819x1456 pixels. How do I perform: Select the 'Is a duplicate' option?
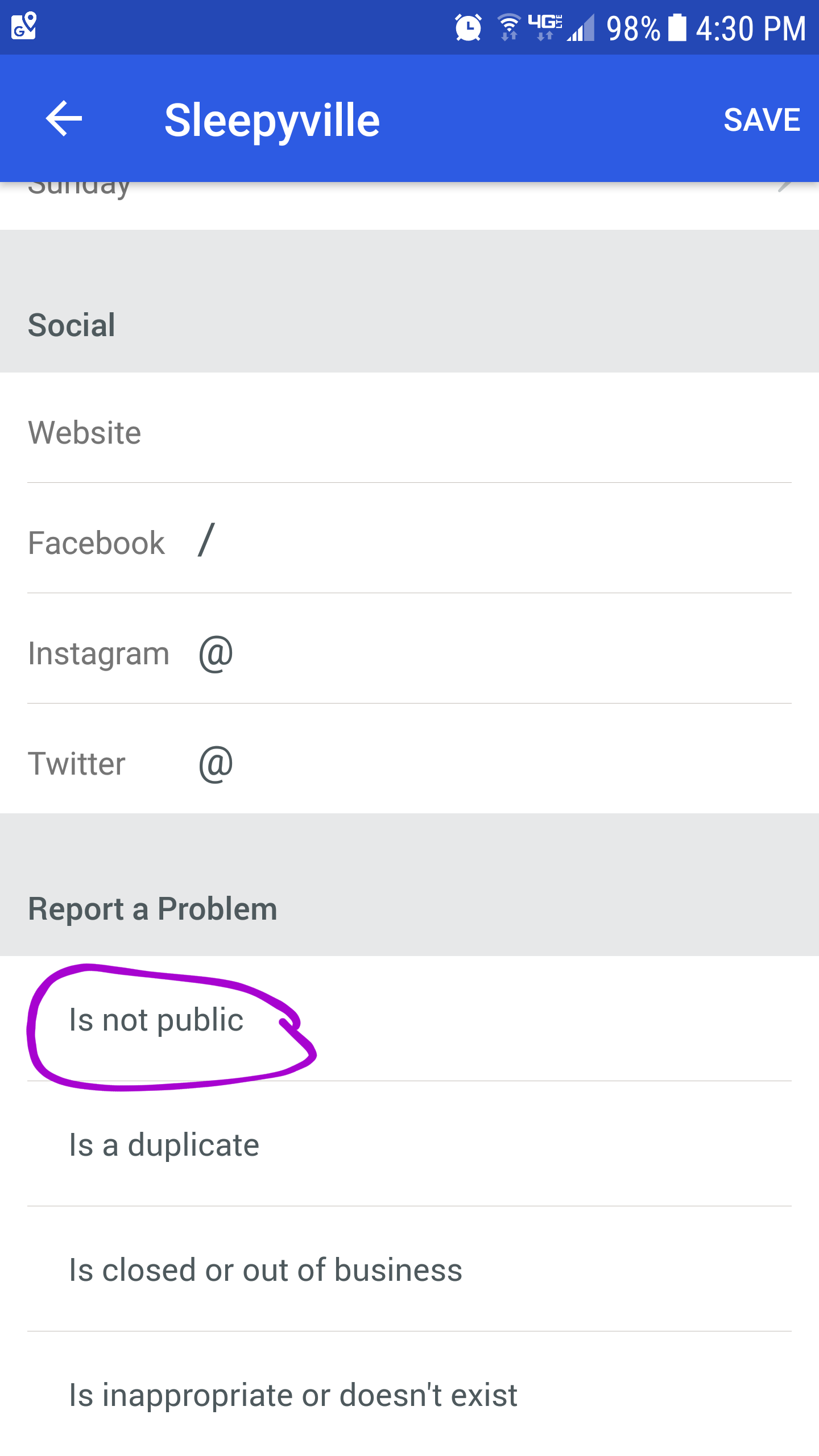tap(409, 1144)
